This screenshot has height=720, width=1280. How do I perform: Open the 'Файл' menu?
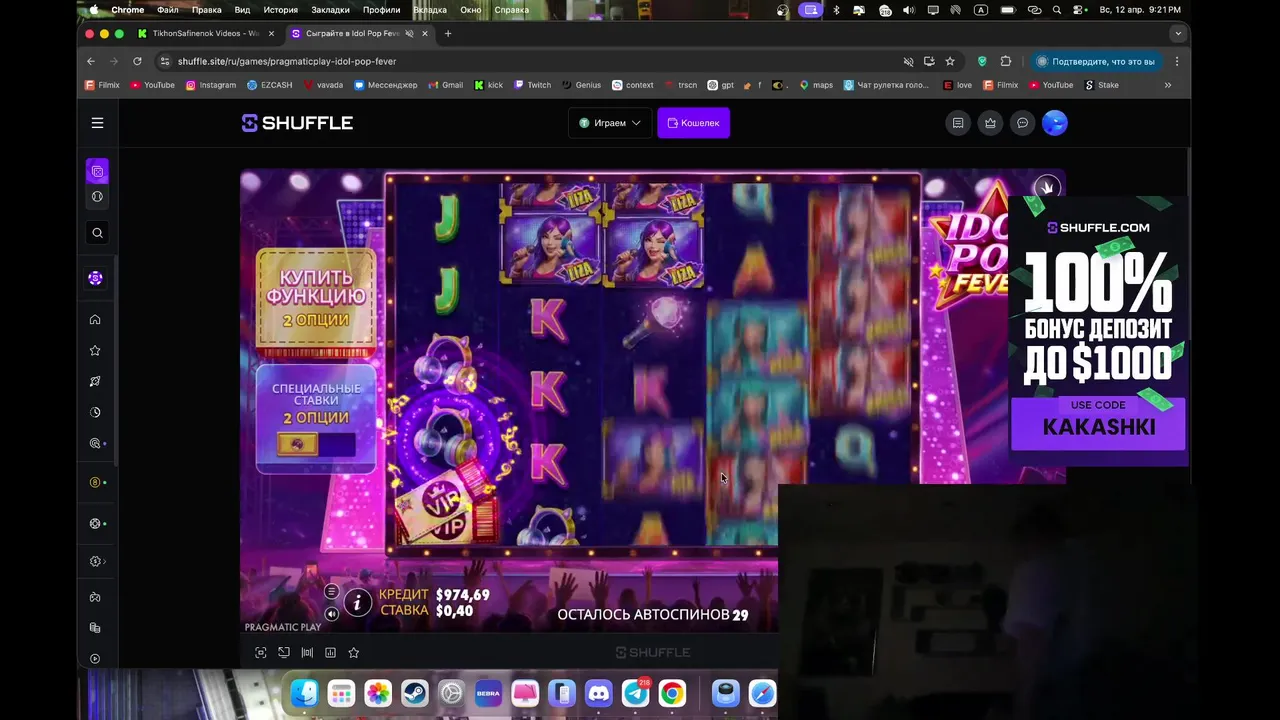[168, 10]
